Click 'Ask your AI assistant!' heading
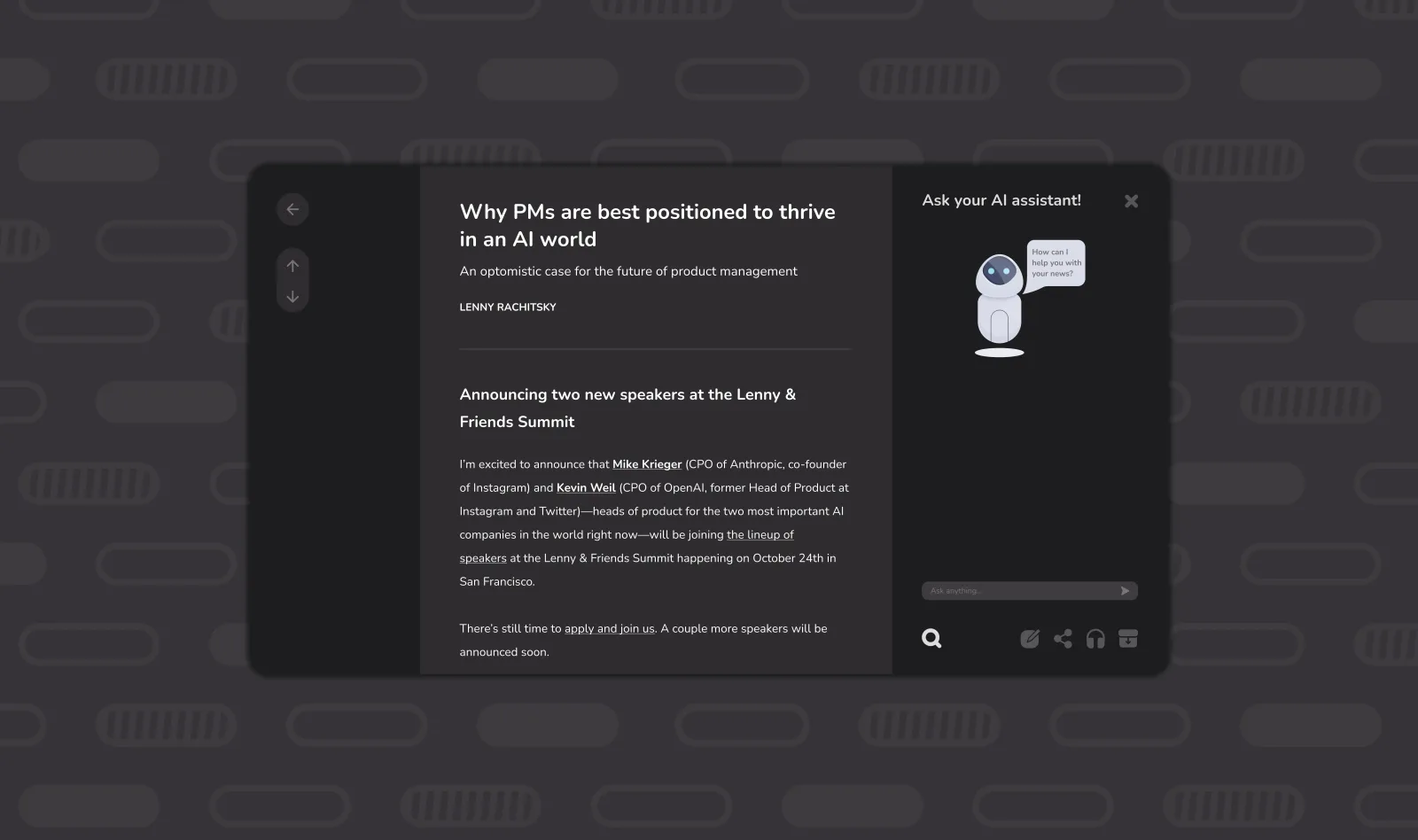Screen dimensions: 1418x840 click(1001, 200)
